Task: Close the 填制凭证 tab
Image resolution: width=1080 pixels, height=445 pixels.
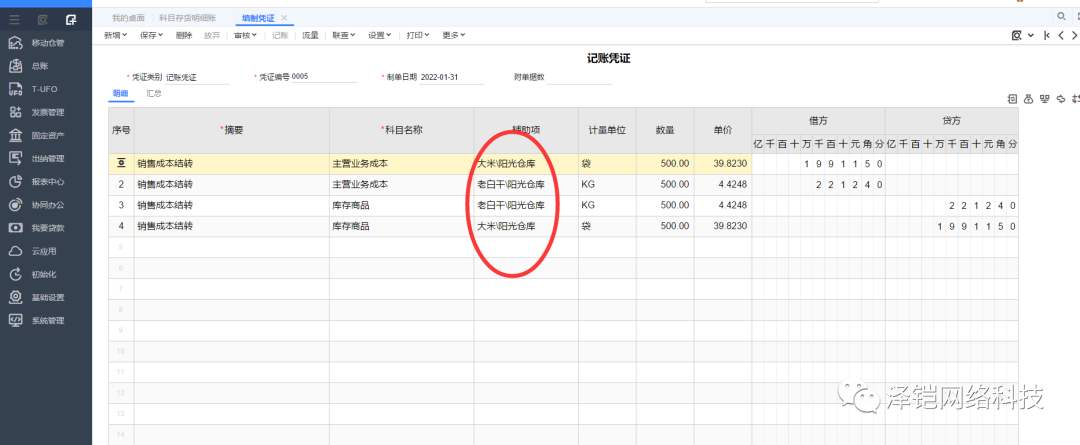Action: coord(284,18)
